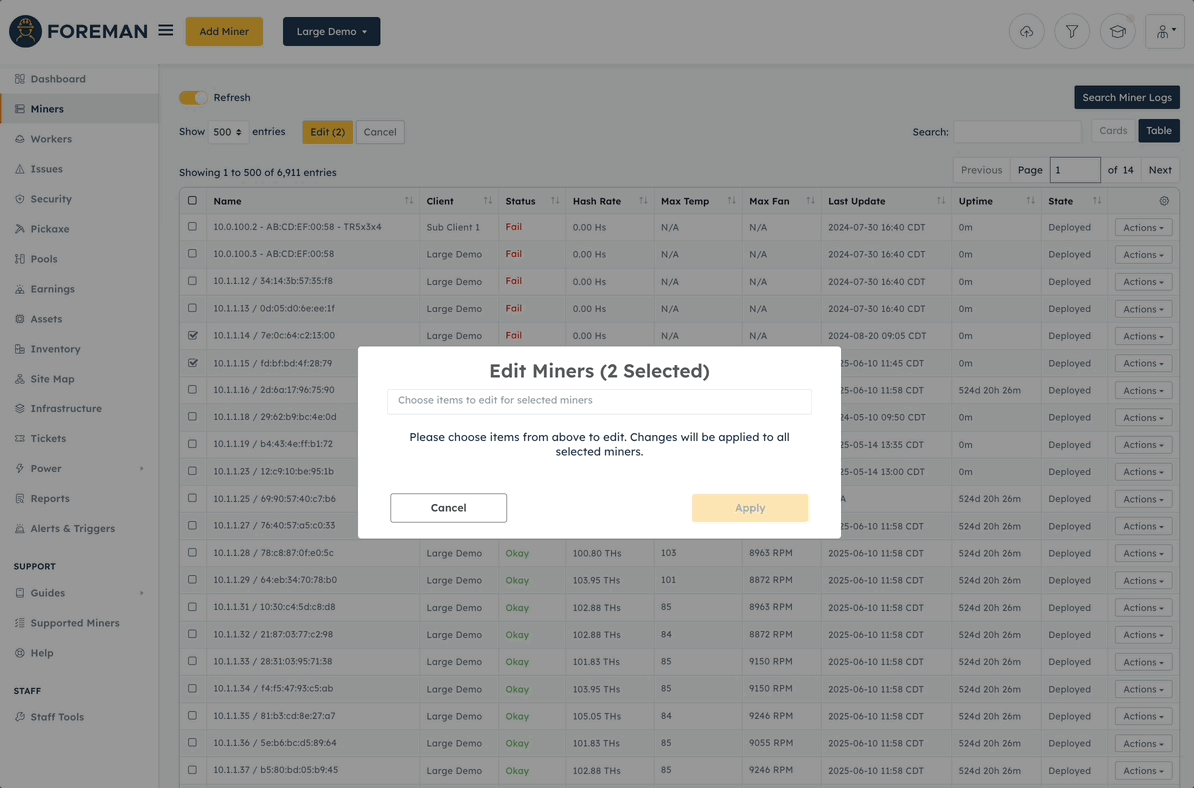Sort table by Status column header
Image resolution: width=1194 pixels, height=788 pixels.
coord(532,201)
